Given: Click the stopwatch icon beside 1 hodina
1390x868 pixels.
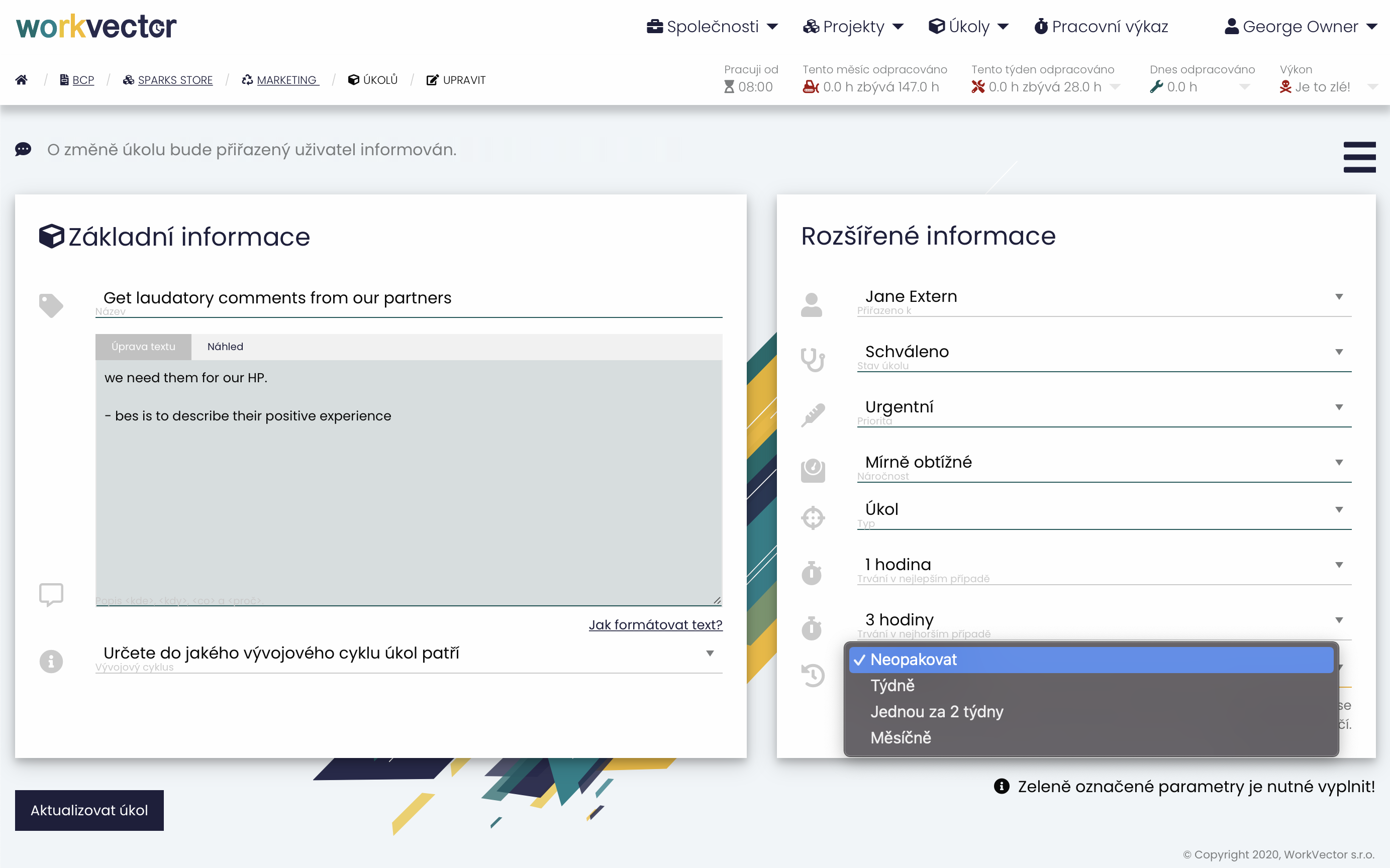Looking at the screenshot, I should point(811,572).
